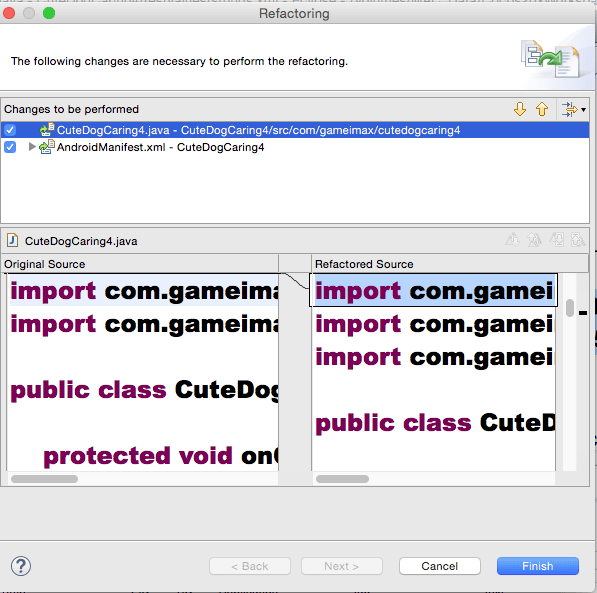Click the Cancel button
Viewport: 597px width, 593px height.
(439, 566)
